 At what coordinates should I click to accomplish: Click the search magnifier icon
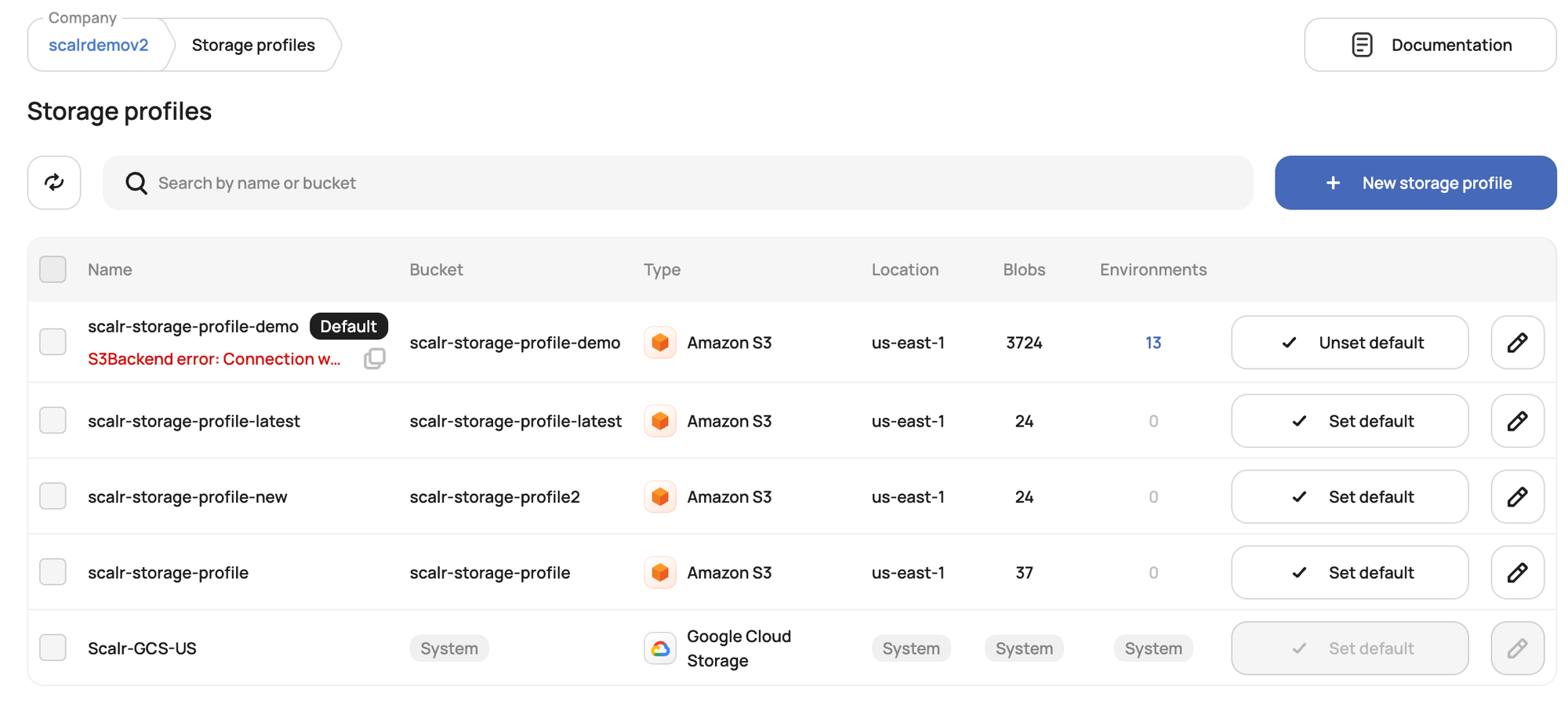pyautogui.click(x=136, y=183)
